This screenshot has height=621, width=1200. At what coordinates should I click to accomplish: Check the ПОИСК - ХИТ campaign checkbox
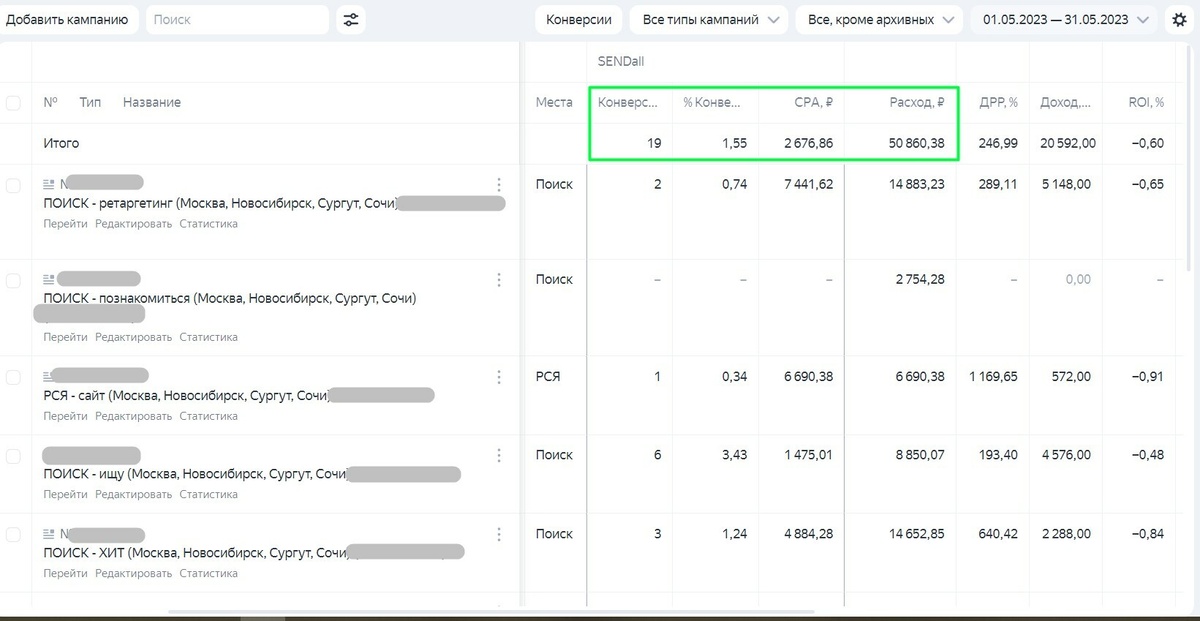[13, 535]
